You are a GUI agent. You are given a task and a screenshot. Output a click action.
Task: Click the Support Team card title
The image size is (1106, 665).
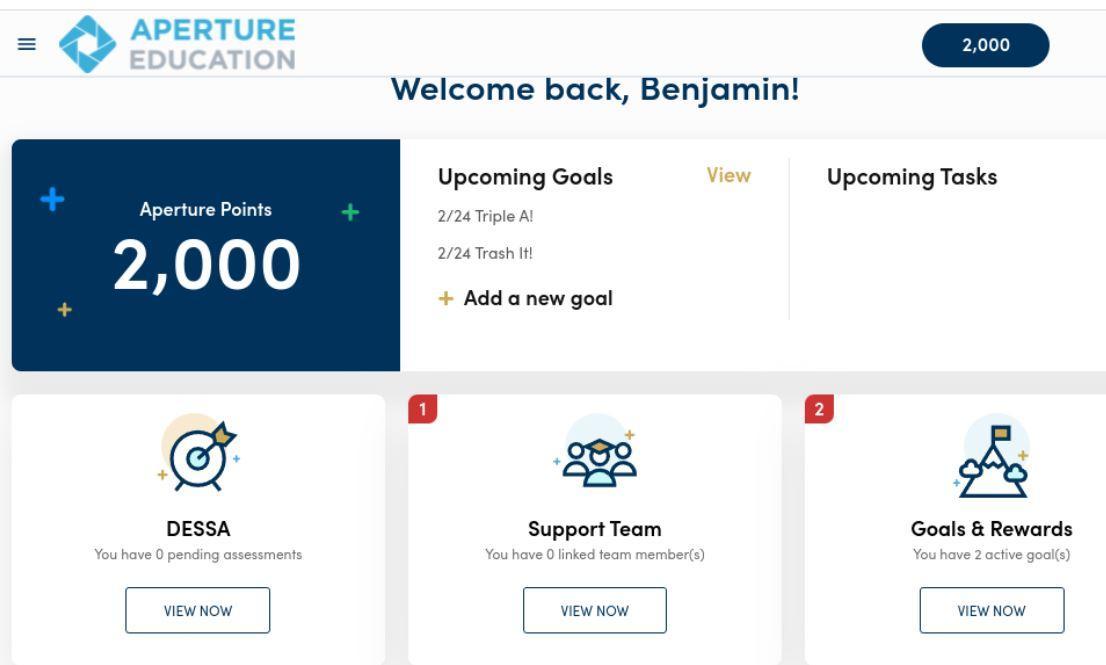click(595, 529)
